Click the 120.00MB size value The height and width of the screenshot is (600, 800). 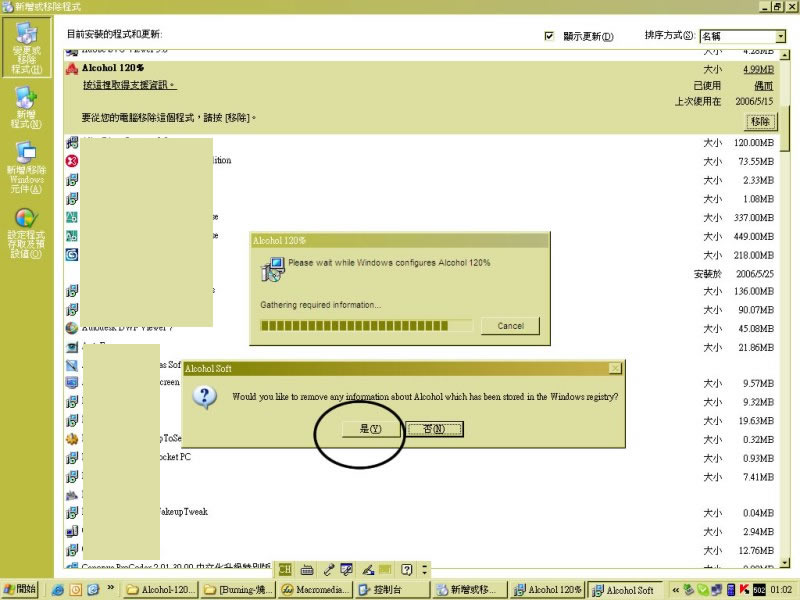coord(754,143)
